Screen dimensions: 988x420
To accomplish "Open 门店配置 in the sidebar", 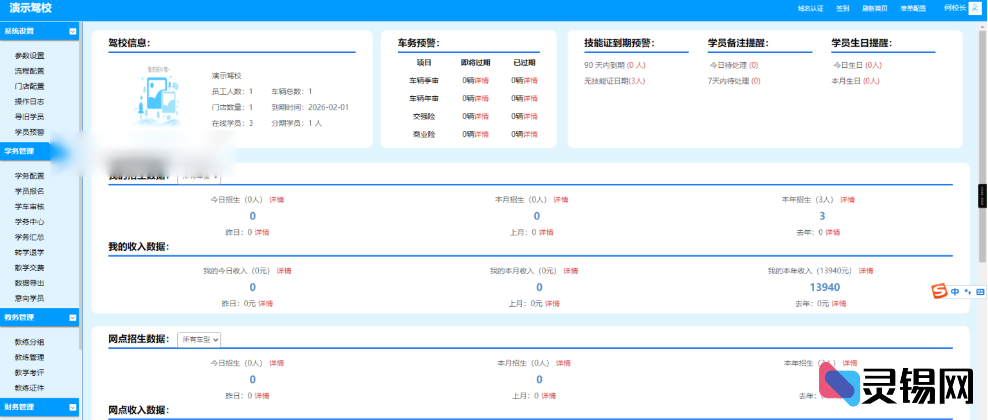I will click(x=30, y=86).
